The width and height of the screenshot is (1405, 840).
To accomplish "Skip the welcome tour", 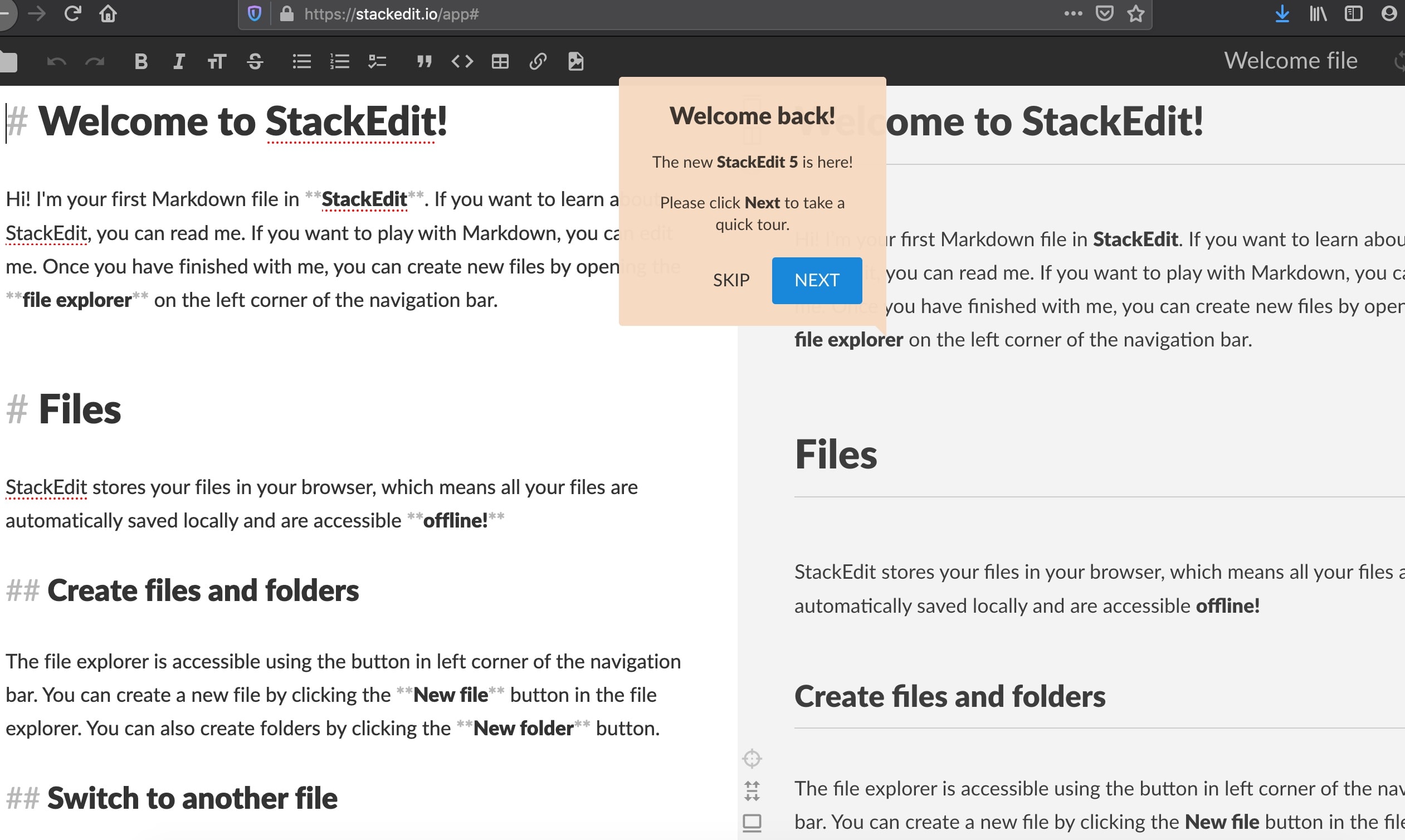I will (x=731, y=280).
